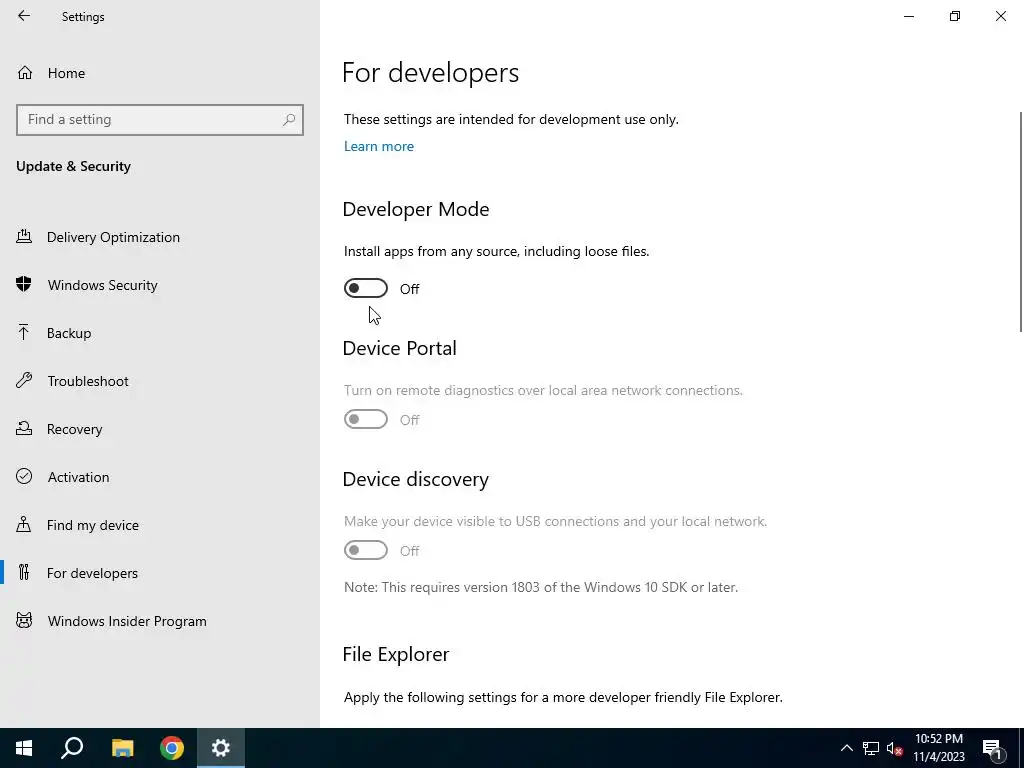The image size is (1024, 768).
Task: Open the notification center icon
Action: pos(992,748)
